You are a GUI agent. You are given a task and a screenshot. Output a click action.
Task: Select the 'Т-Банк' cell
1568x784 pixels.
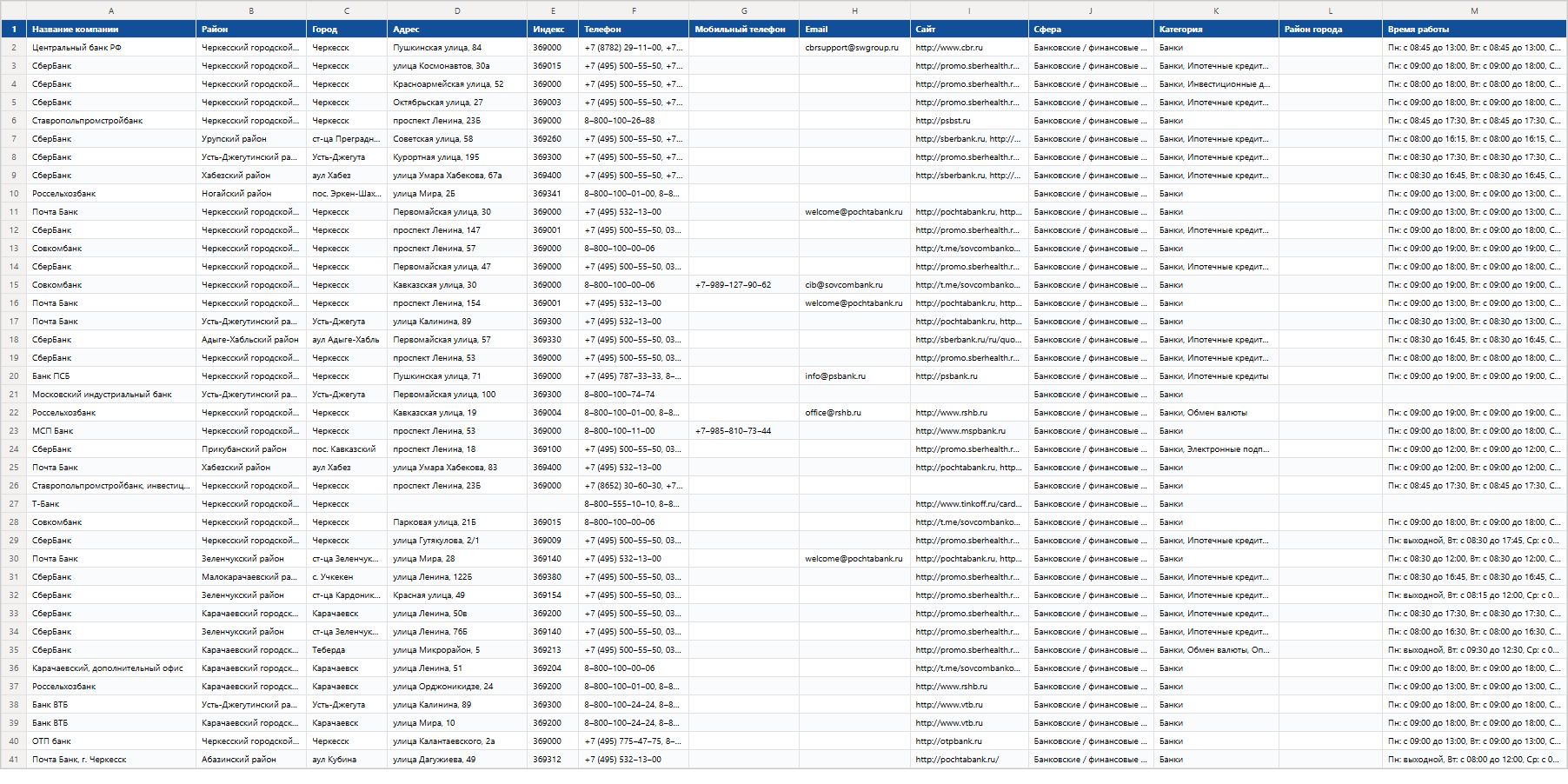click(x=111, y=504)
